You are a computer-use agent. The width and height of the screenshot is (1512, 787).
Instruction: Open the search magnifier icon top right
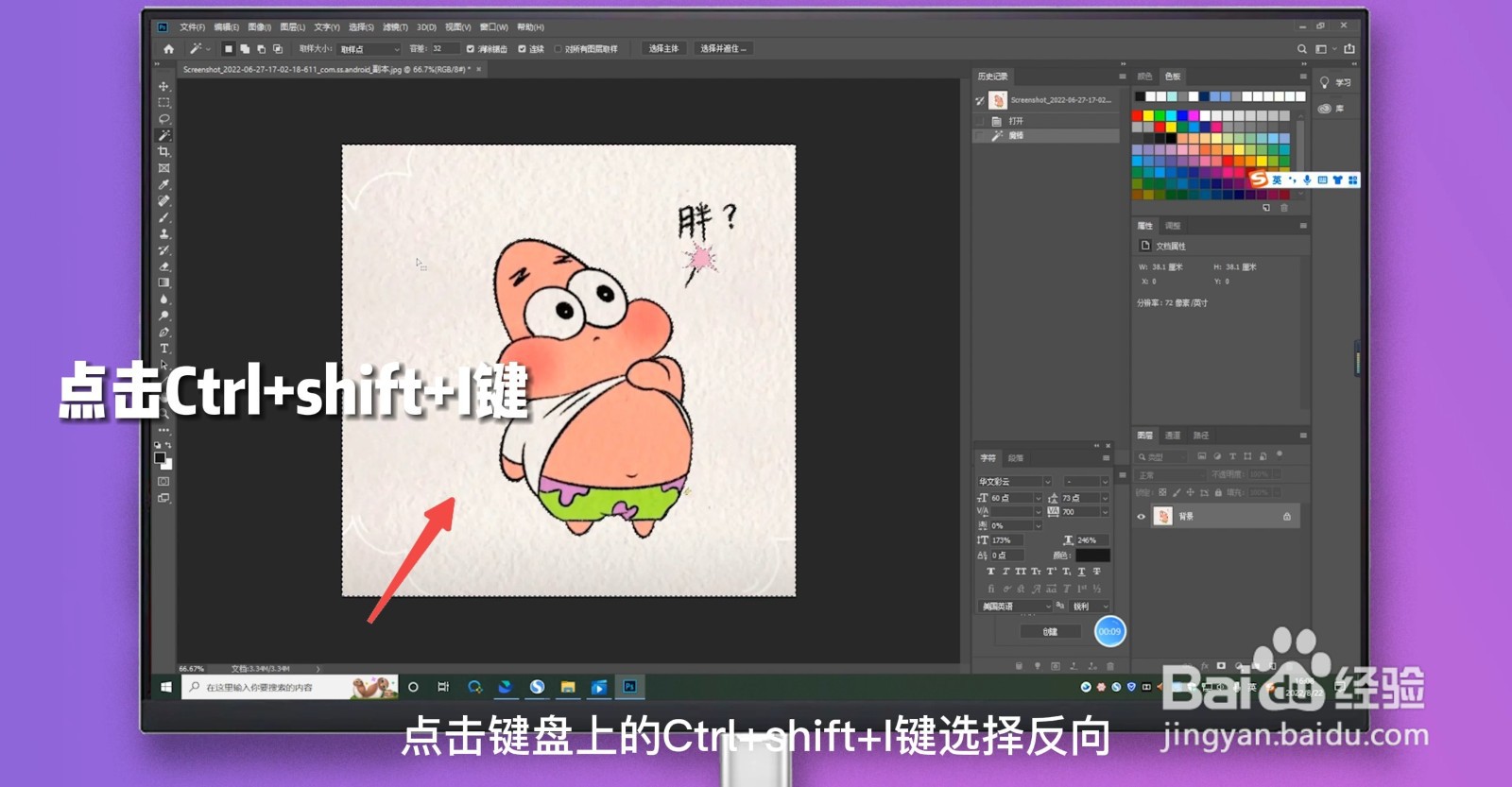[x=1301, y=49]
